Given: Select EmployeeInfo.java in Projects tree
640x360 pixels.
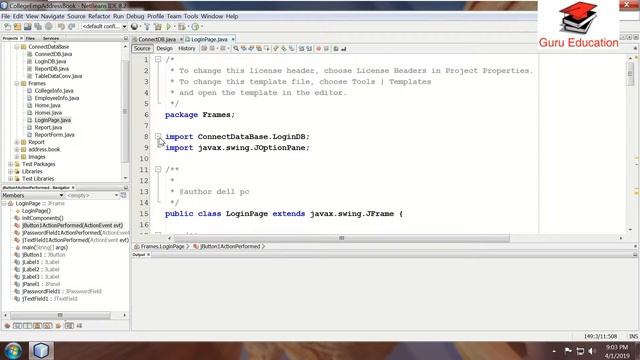Looking at the screenshot, I should click(57, 98).
